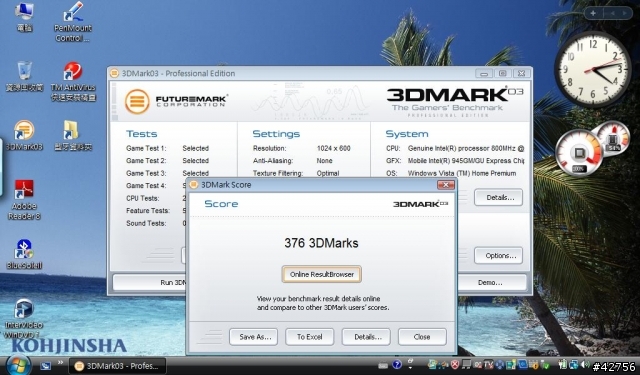Minimize the 3DMark03 main window
Screen dimensions: 640x375
click(484, 73)
